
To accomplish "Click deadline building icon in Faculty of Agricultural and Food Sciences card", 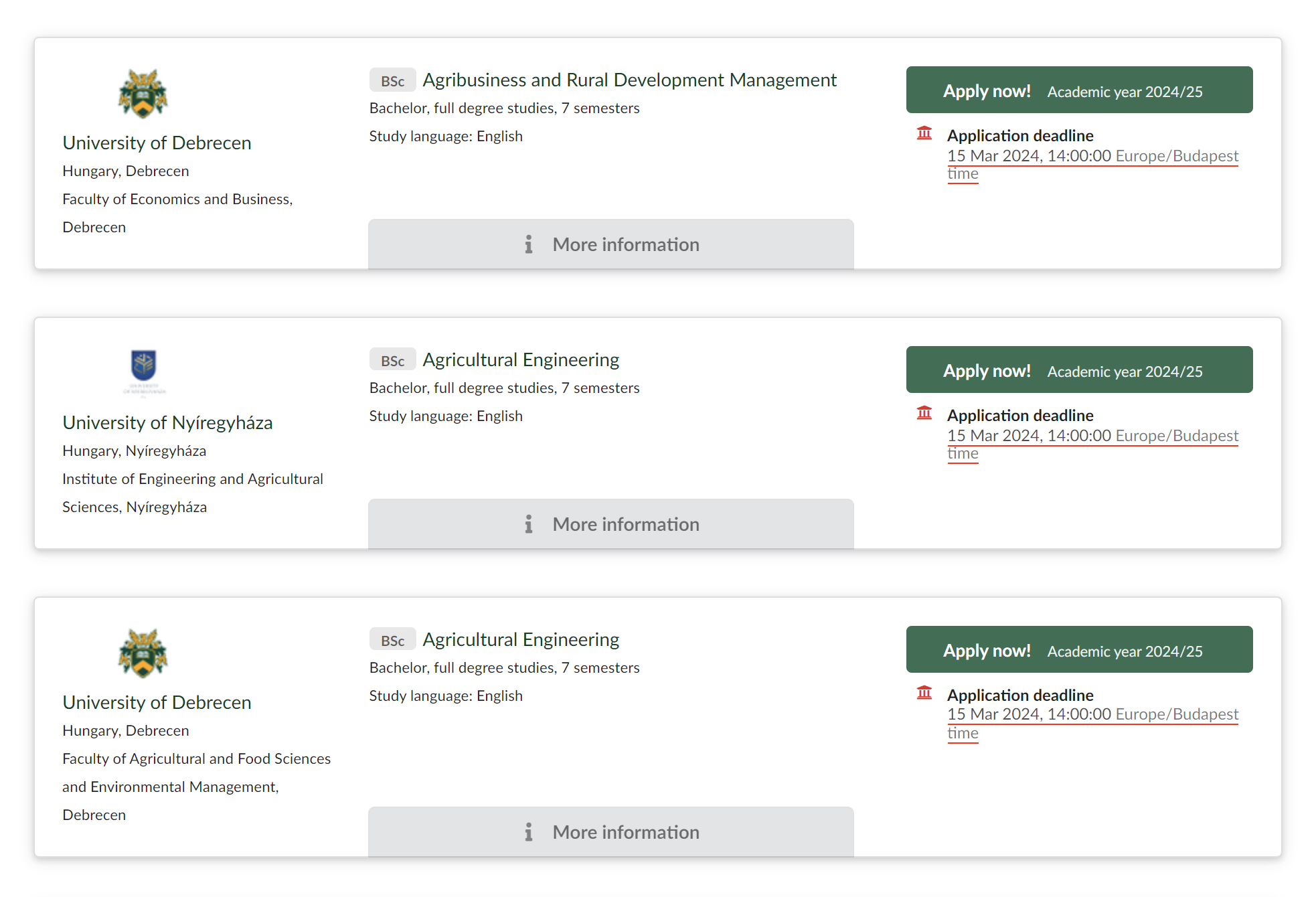I will pyautogui.click(x=924, y=693).
